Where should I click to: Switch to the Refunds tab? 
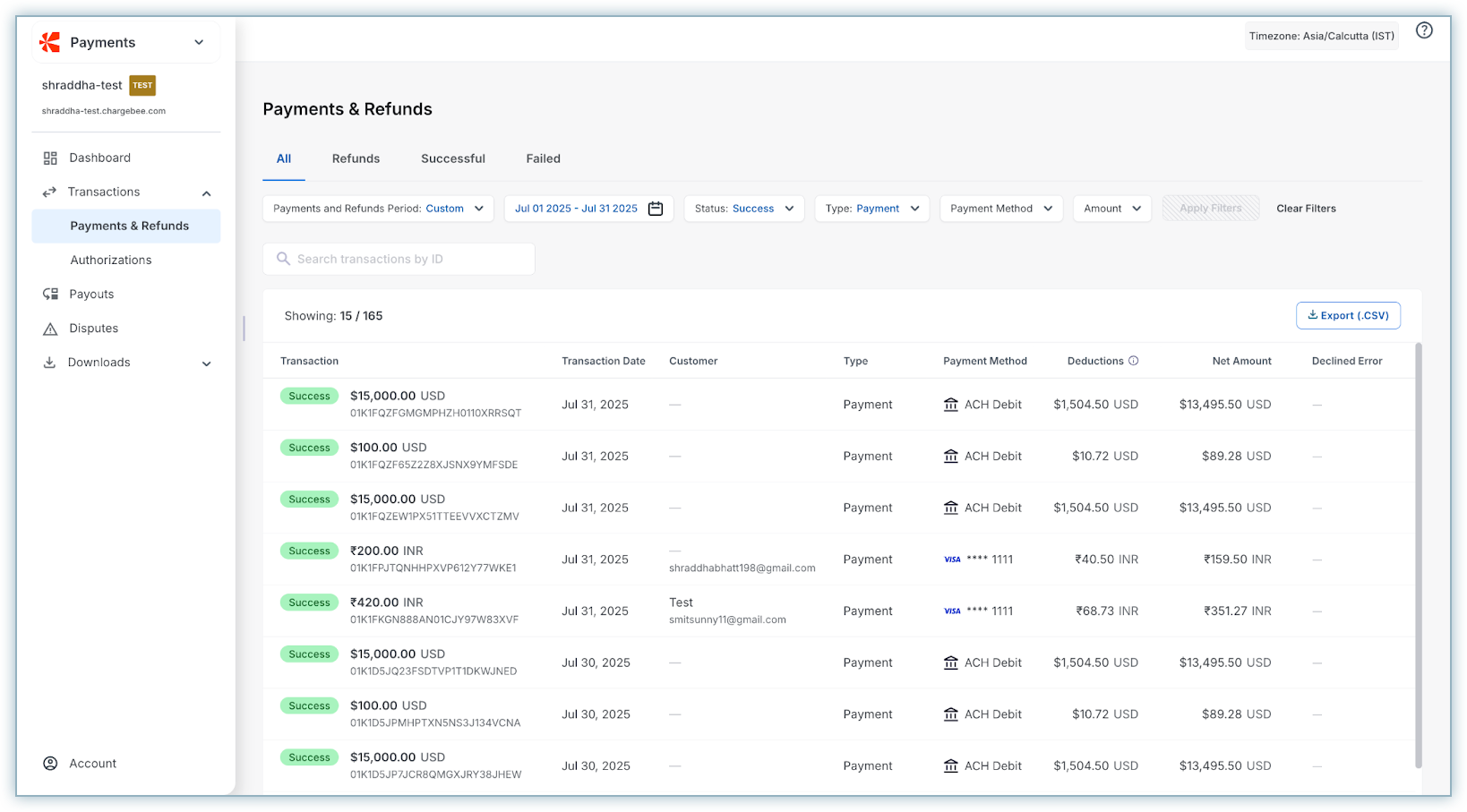(356, 158)
